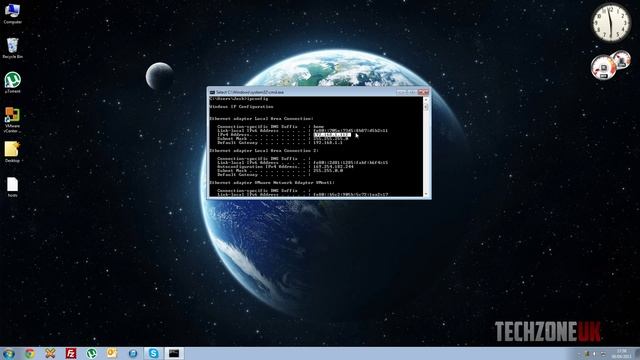Screen dimensions: 640x360
Task: Click the cmd window title bar text
Action: tap(250, 92)
